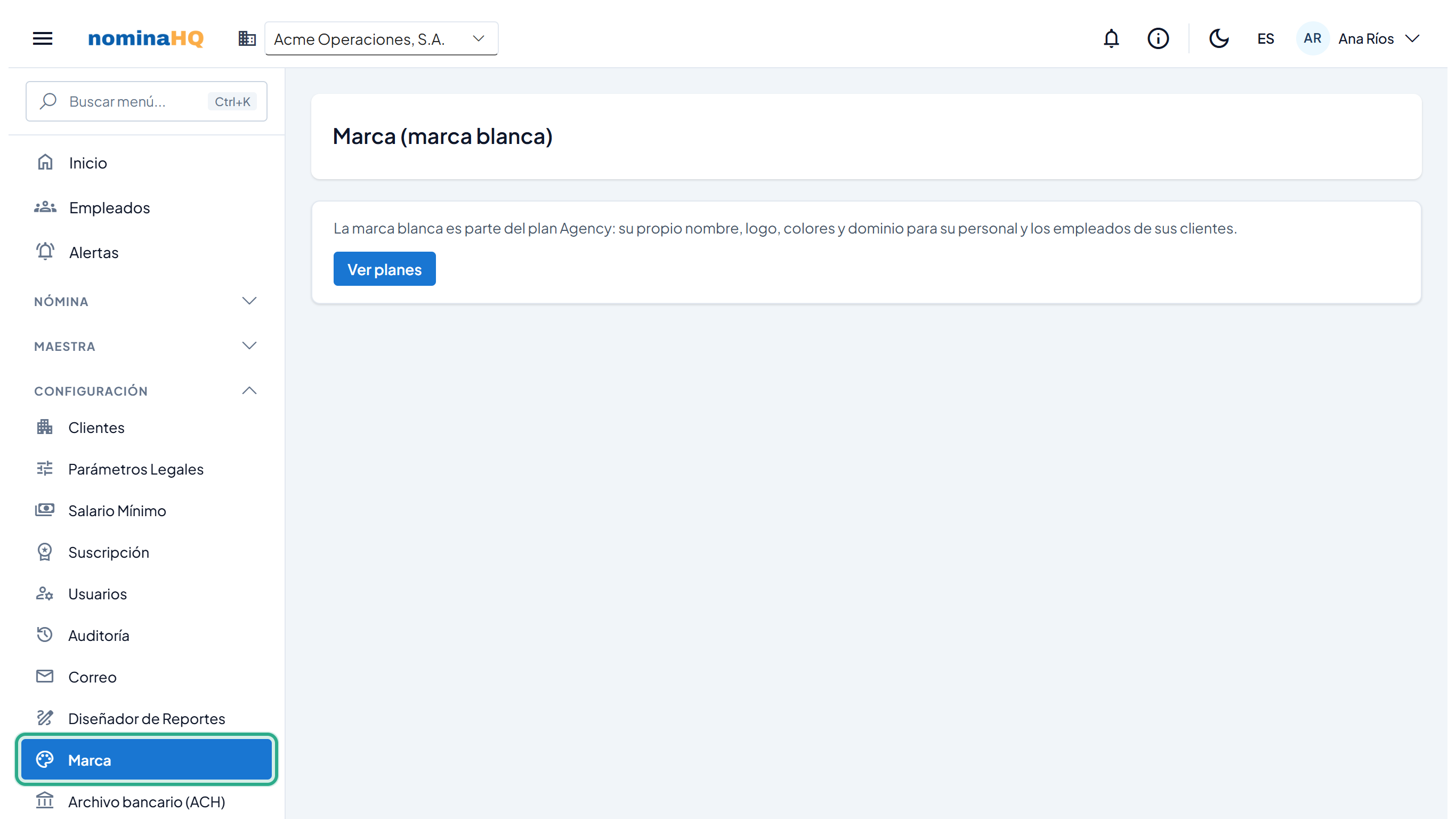The image size is (1456, 819).
Task: Click the nominaHQ logo
Action: tap(145, 38)
